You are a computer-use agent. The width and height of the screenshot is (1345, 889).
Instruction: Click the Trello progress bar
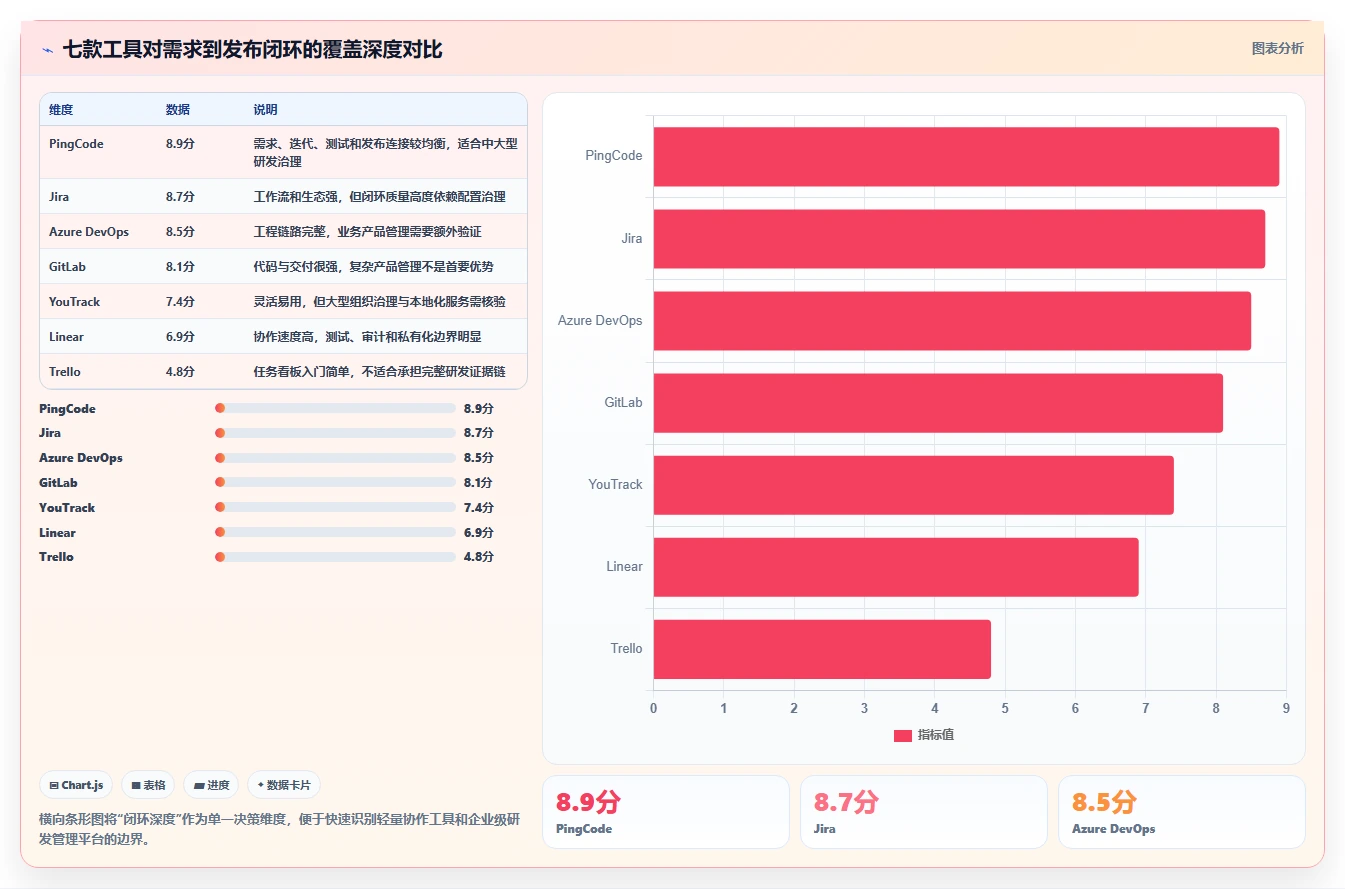tap(335, 557)
